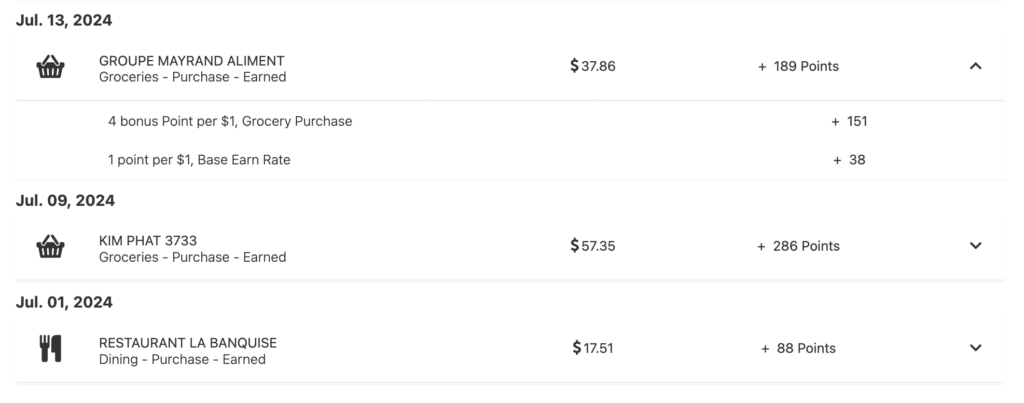Click the grocery basket icon beside KIM PHAT 3733

[51, 247]
